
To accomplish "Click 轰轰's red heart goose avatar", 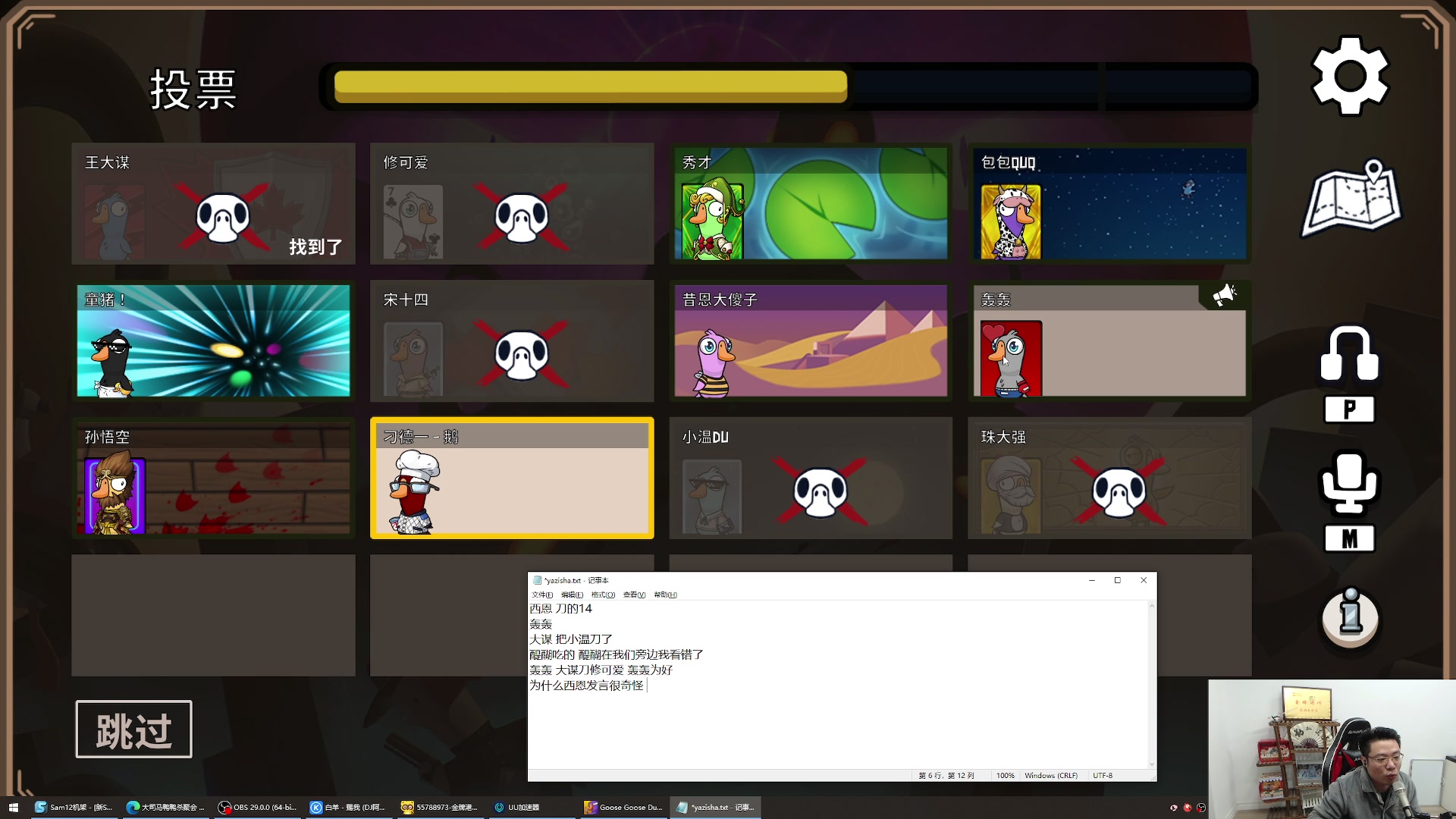I will point(1011,359).
